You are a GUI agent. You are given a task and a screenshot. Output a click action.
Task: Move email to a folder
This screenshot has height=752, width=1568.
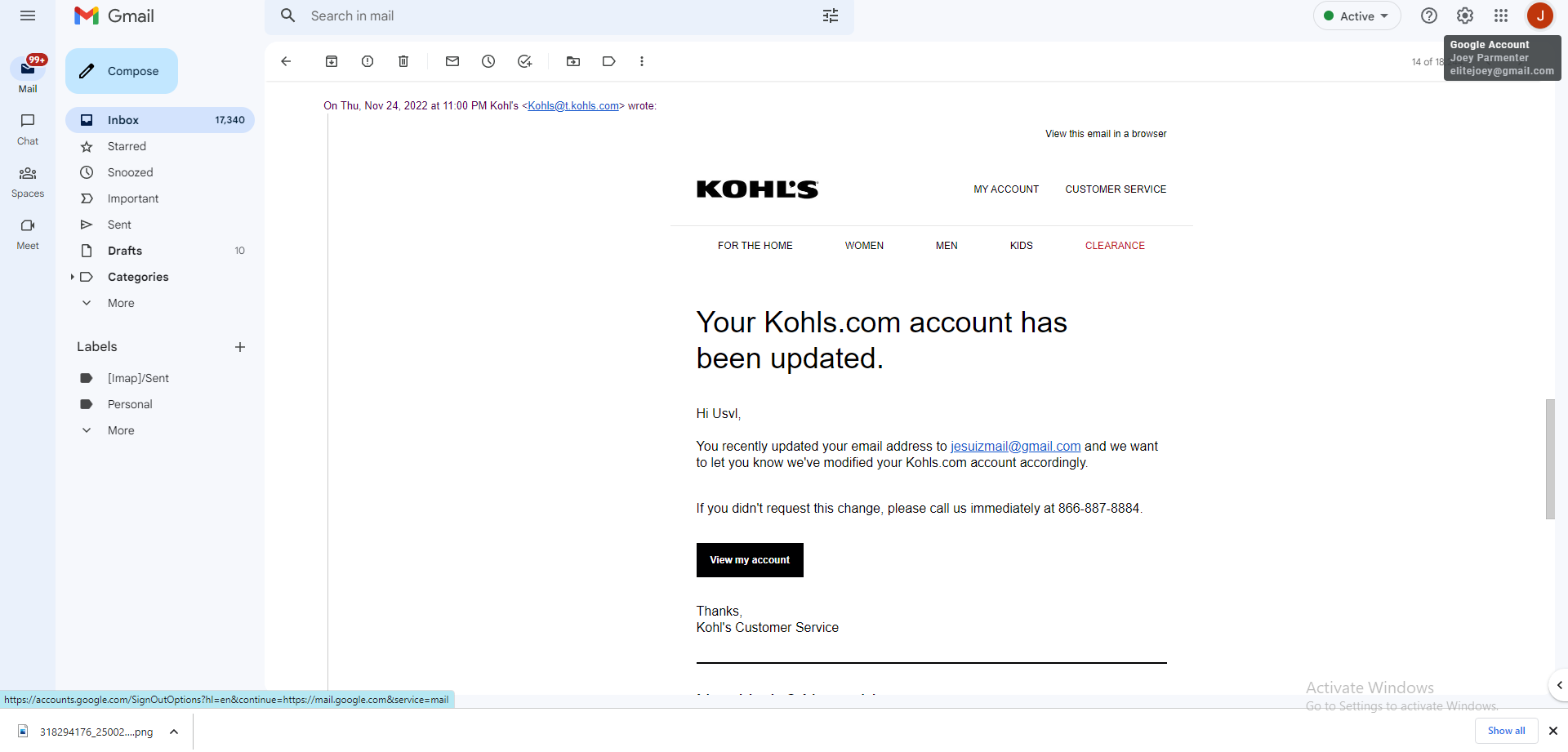click(573, 61)
